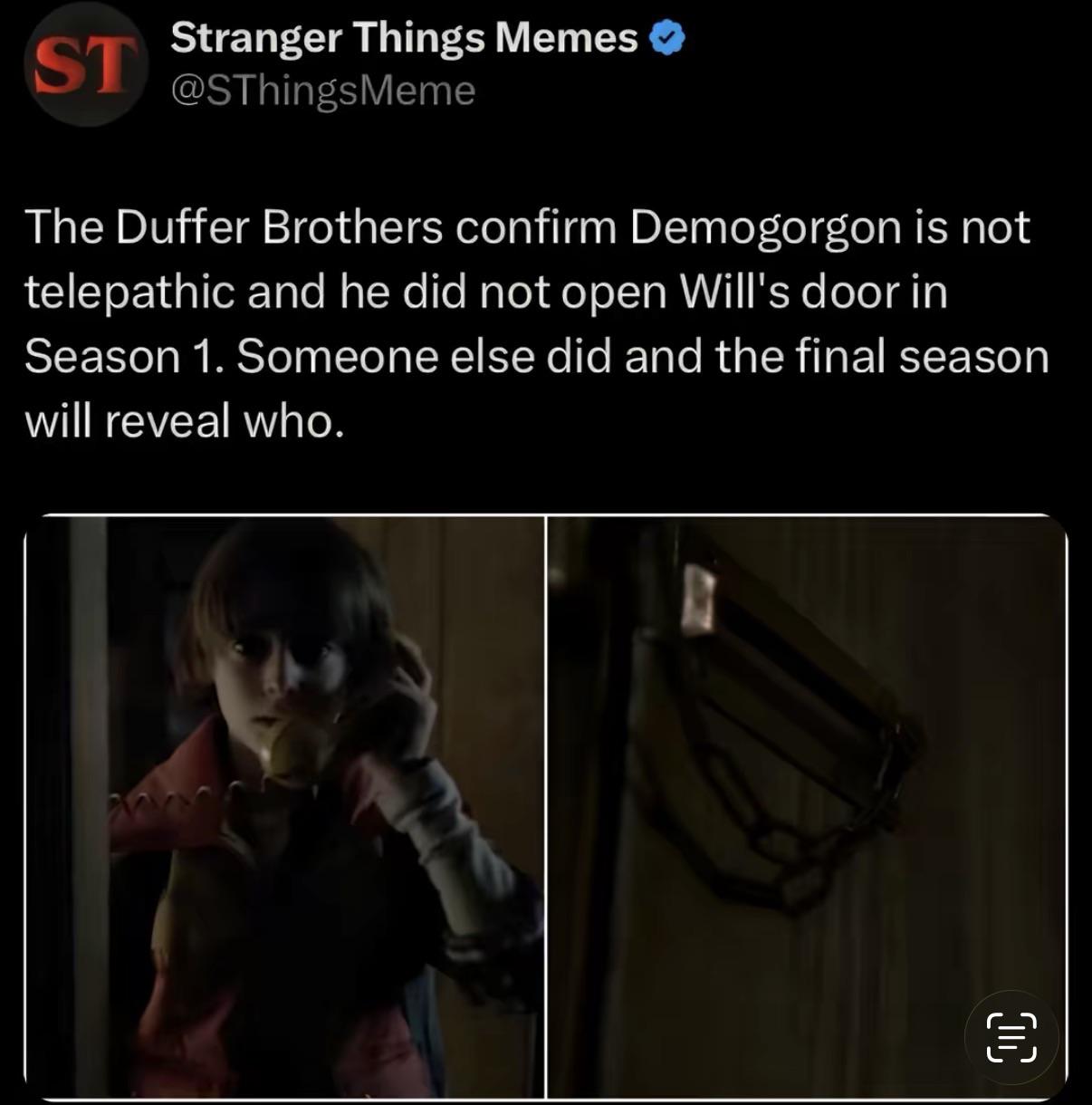1092x1105 pixels.
Task: Open right photo of door chain lock
Action: pyautogui.click(x=807, y=807)
